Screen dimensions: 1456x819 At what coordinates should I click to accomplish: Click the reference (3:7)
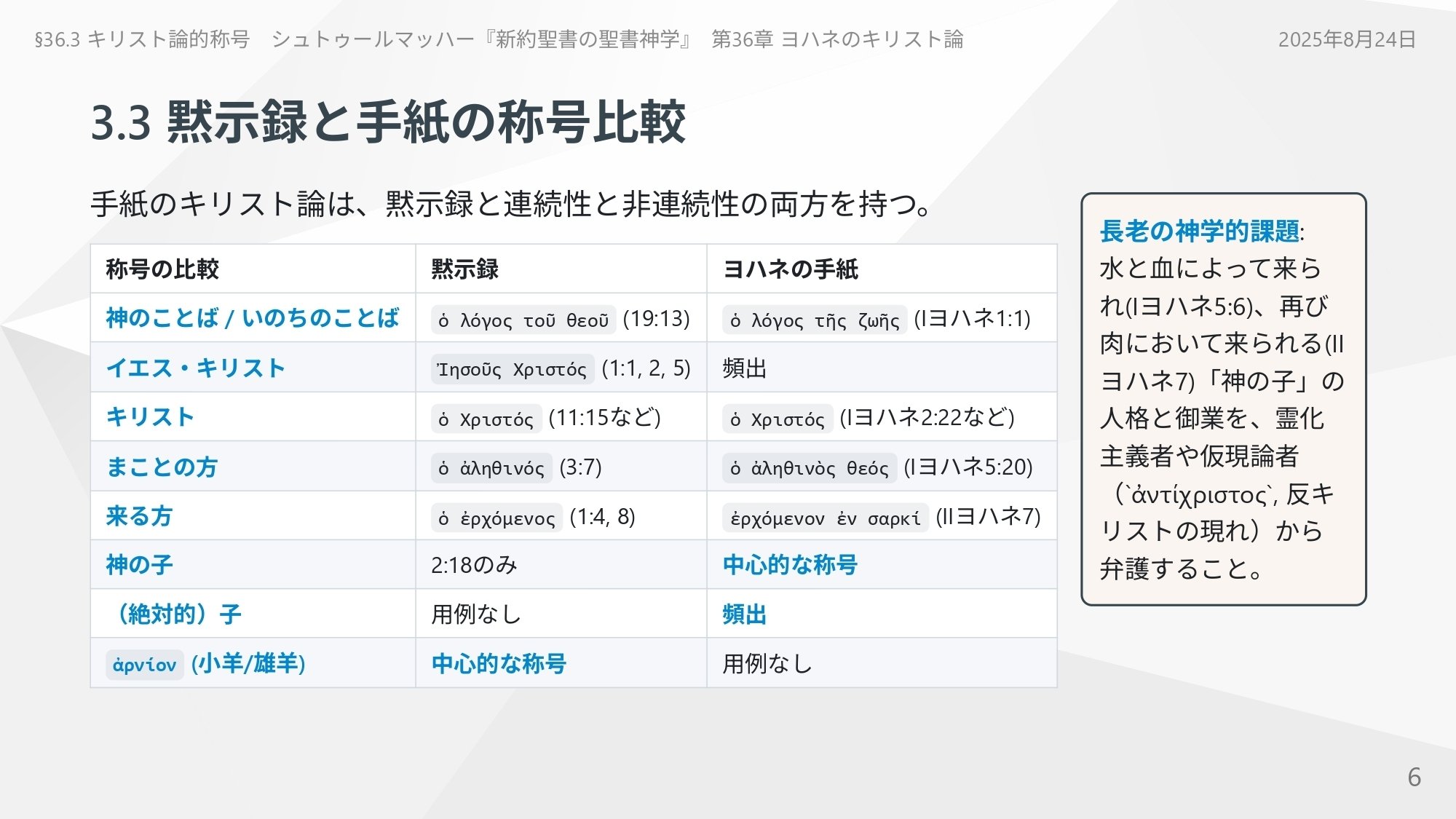click(581, 467)
